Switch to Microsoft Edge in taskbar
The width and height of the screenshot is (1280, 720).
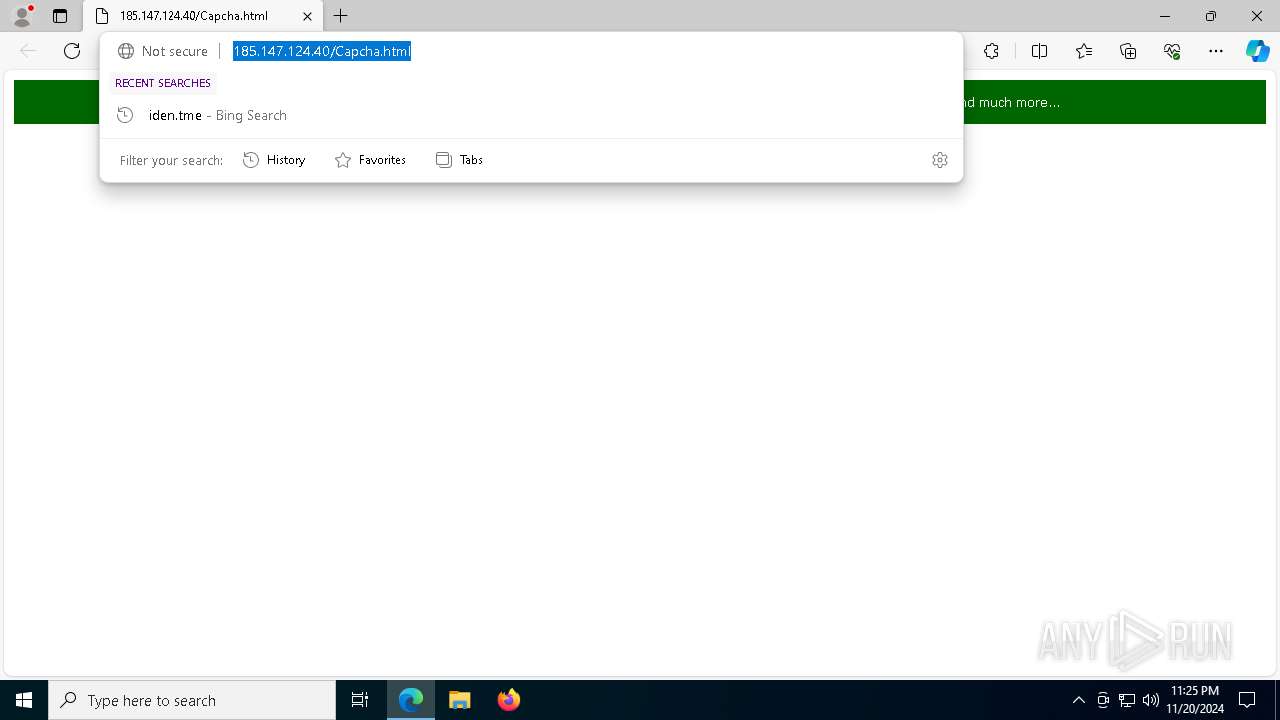411,700
